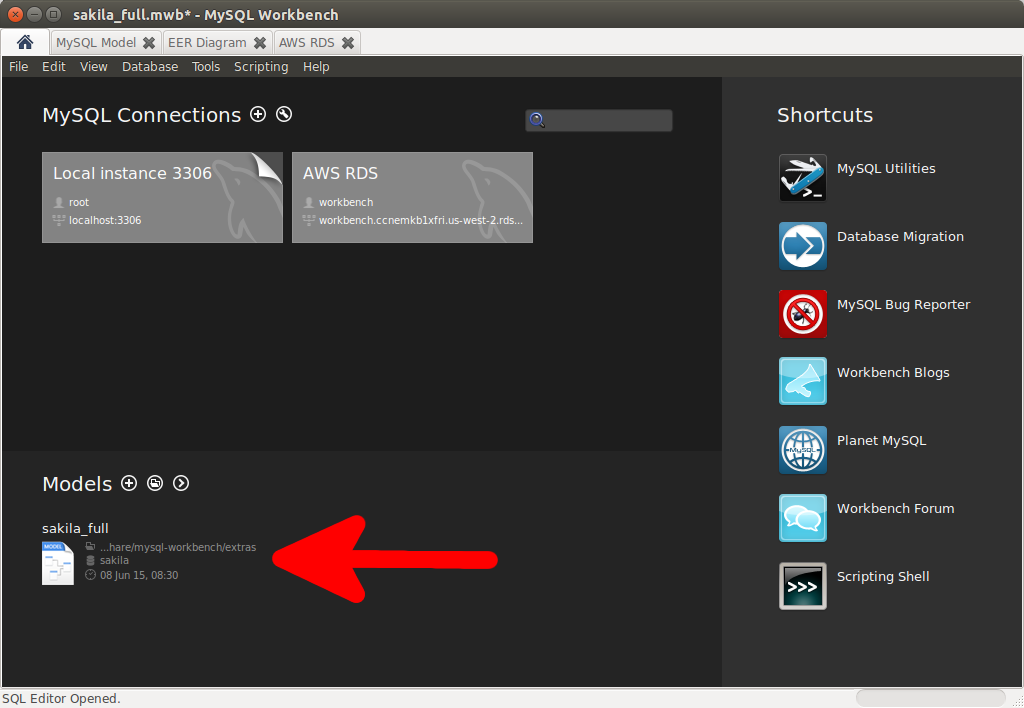Open the Tools menu
Viewport: 1024px width, 708px height.
(206, 67)
